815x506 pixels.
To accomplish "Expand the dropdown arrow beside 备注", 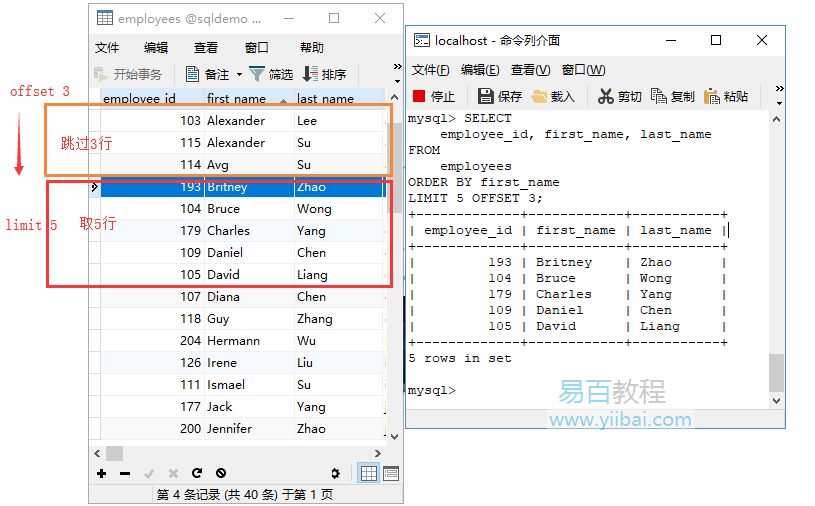I will (x=239, y=75).
